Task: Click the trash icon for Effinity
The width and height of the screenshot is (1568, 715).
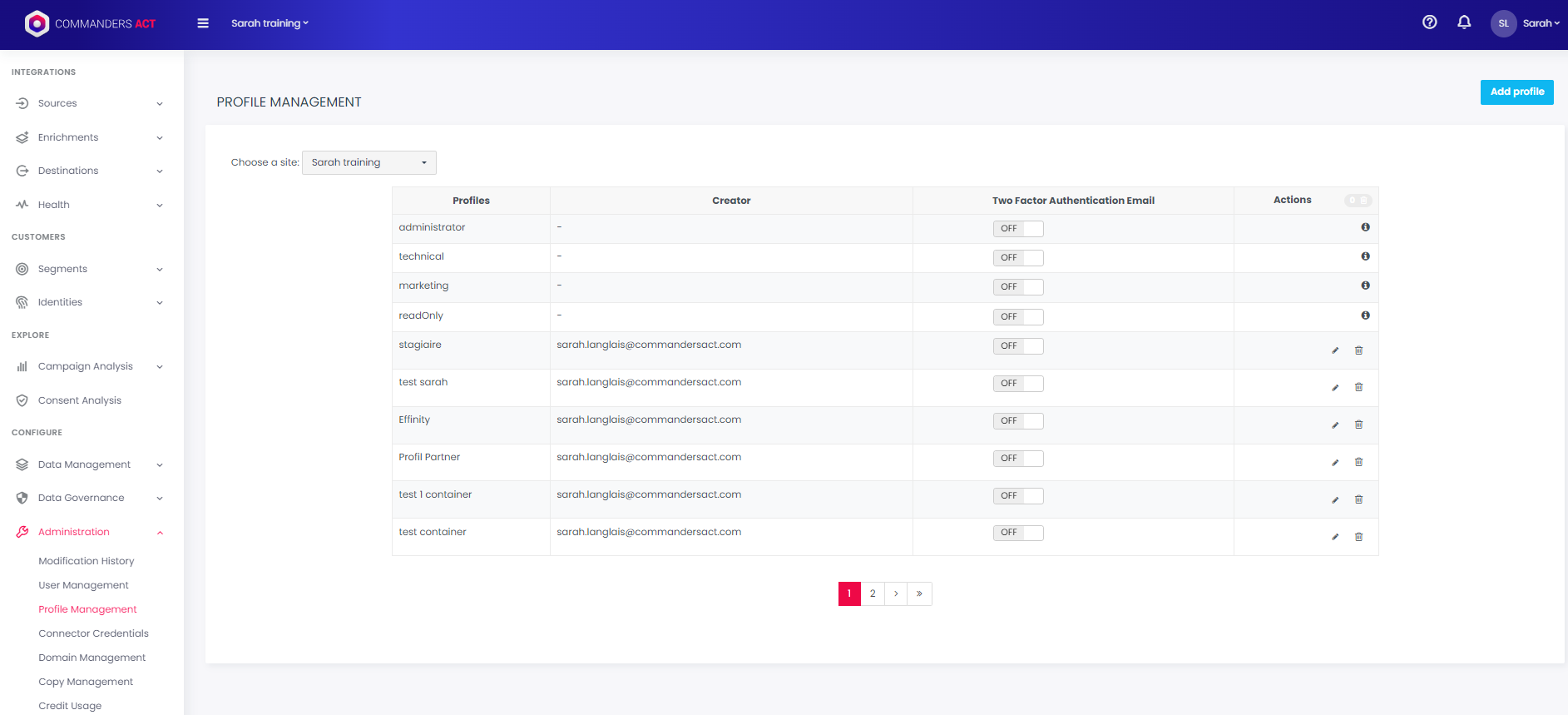Action: 1358,425
